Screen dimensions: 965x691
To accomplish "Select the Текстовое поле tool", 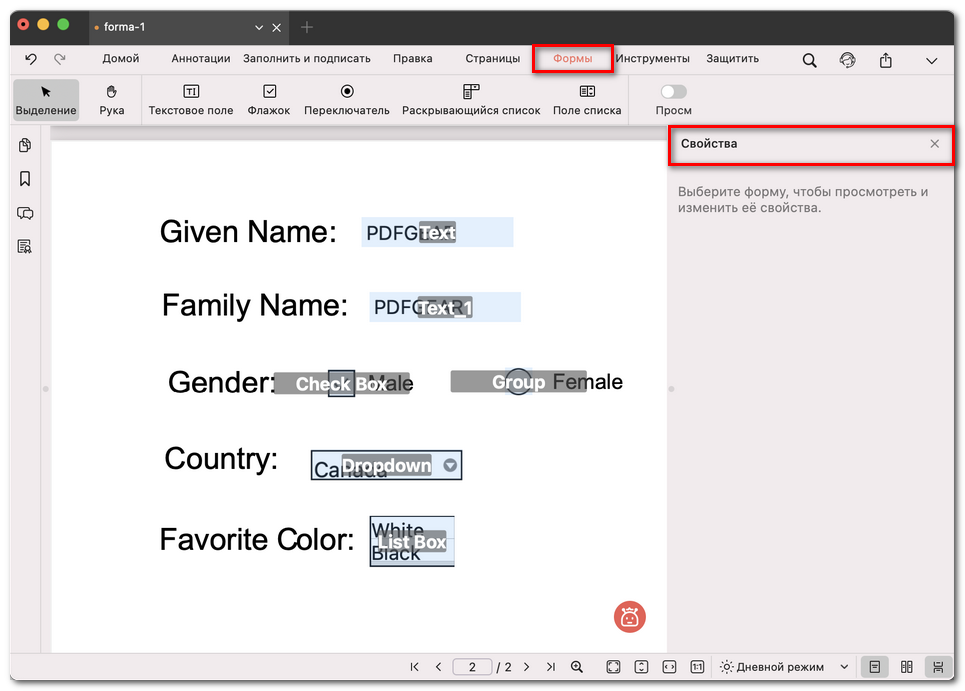I will (190, 99).
